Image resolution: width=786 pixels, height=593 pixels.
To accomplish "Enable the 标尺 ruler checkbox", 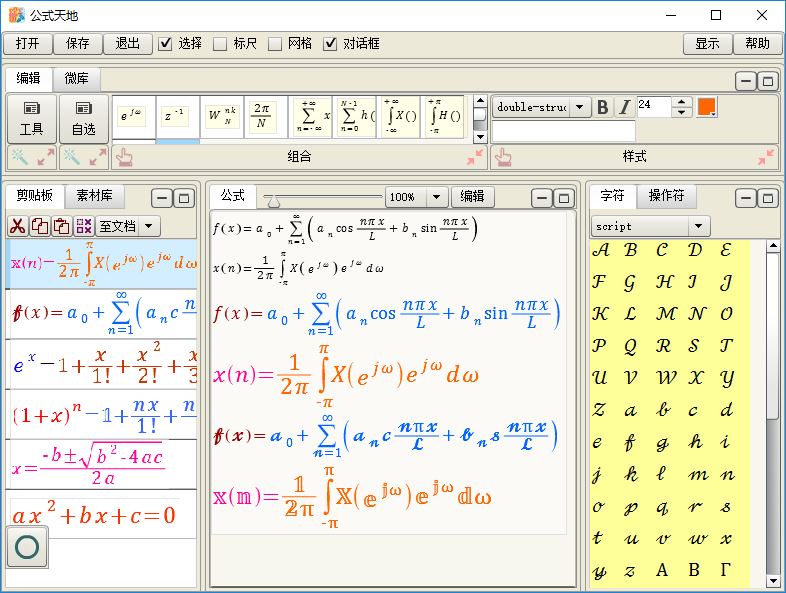I will pos(220,44).
